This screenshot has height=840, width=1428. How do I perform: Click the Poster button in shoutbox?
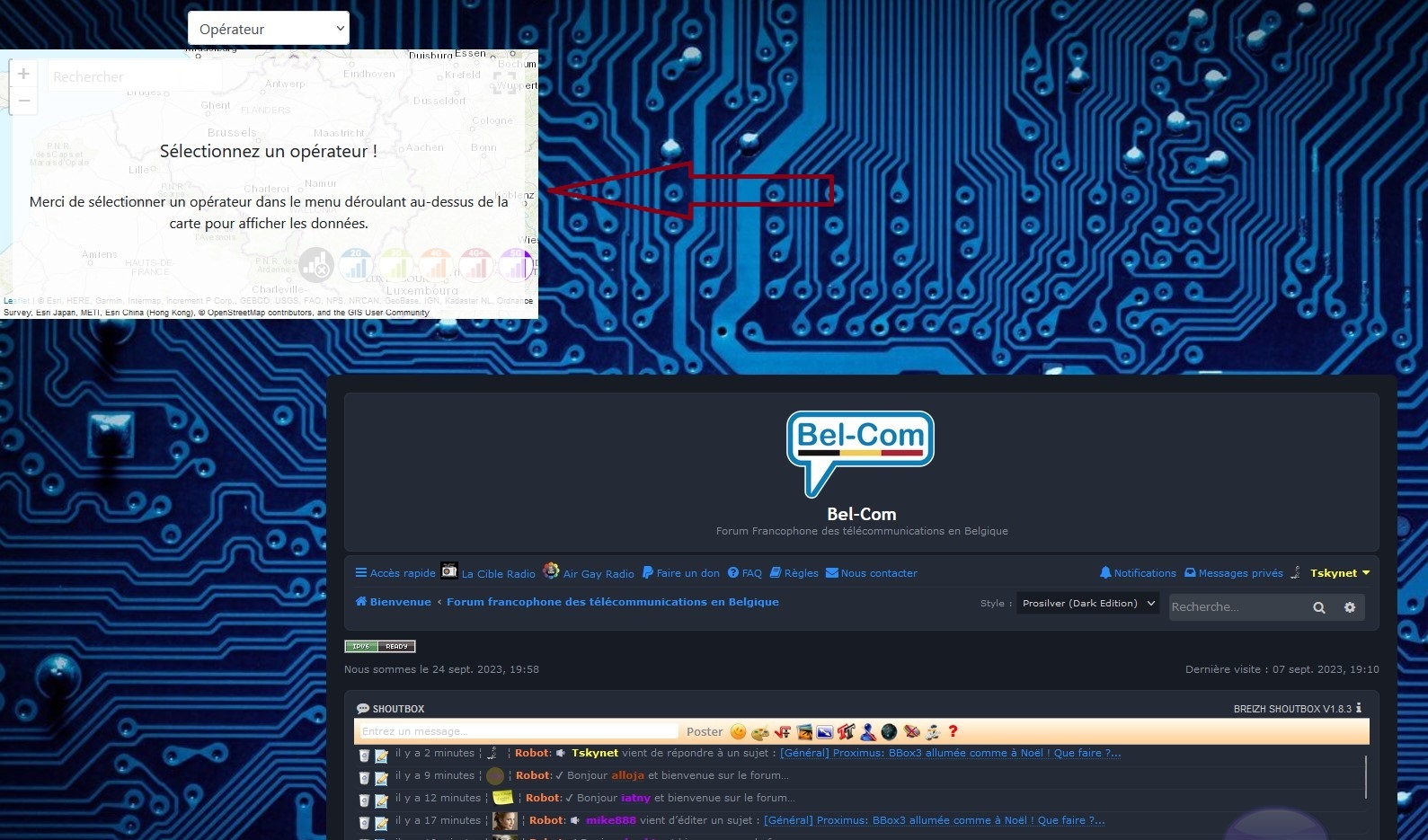tap(705, 732)
